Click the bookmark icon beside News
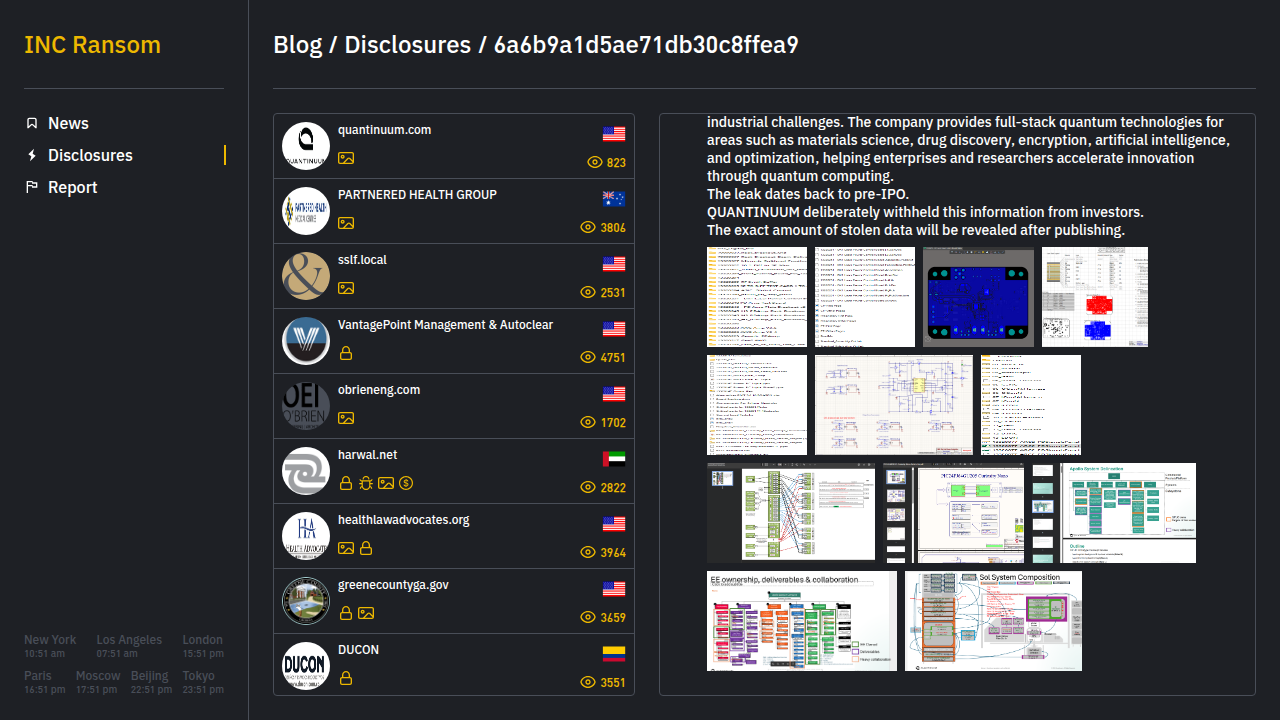The image size is (1280, 720). pyautogui.click(x=32, y=123)
